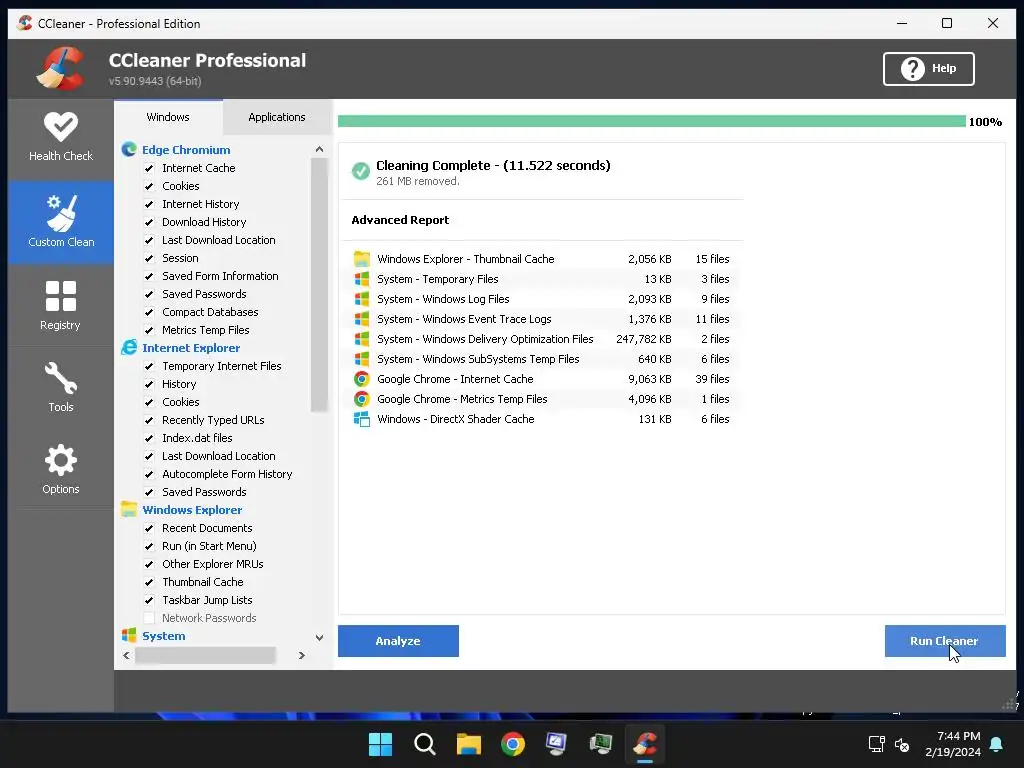Click the 100% progress bar
Image resolution: width=1024 pixels, height=768 pixels.
click(x=651, y=121)
